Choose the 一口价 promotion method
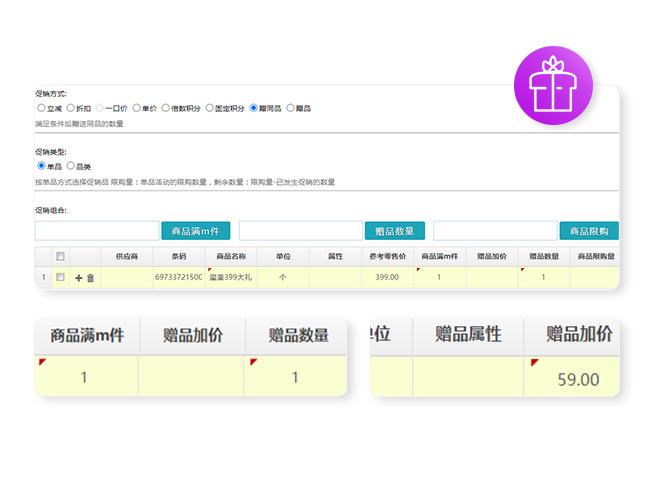 (100, 108)
